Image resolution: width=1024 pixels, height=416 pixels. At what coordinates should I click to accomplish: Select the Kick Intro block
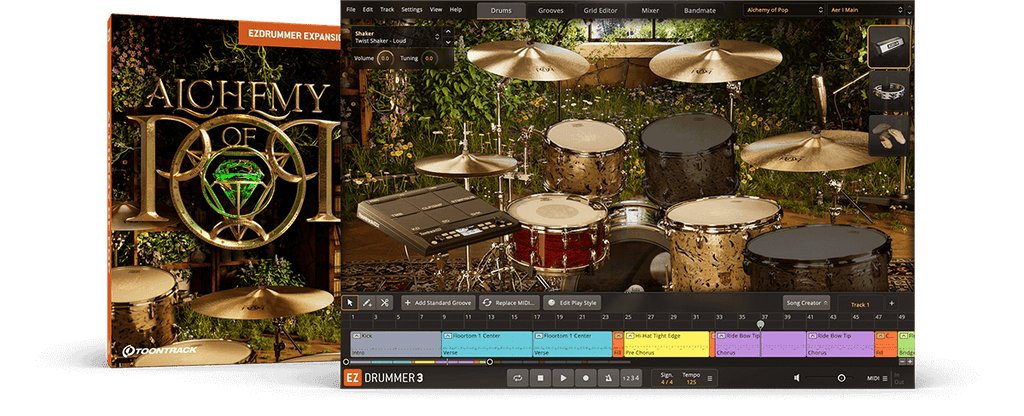pos(395,344)
